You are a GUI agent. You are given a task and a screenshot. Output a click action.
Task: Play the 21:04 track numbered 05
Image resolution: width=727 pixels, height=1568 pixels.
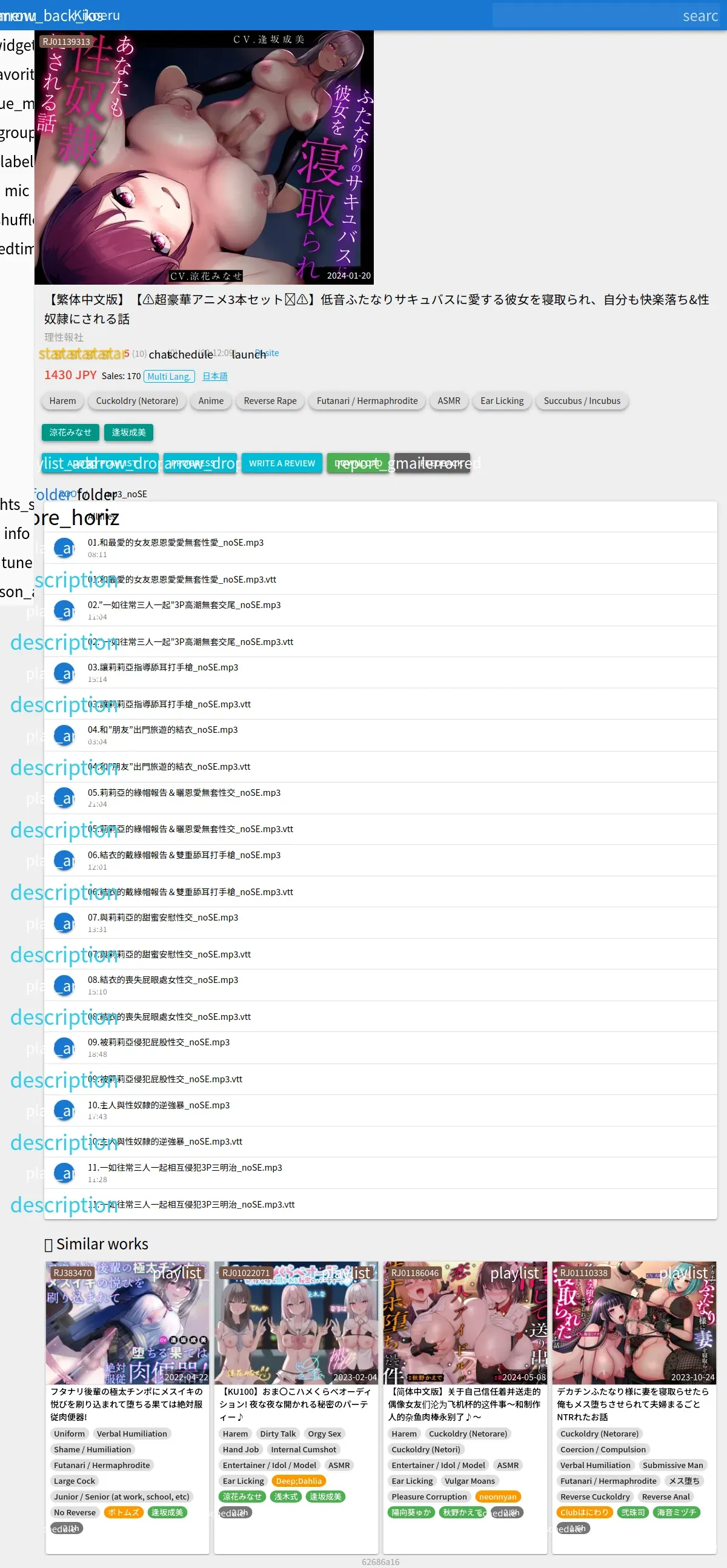[x=65, y=798]
